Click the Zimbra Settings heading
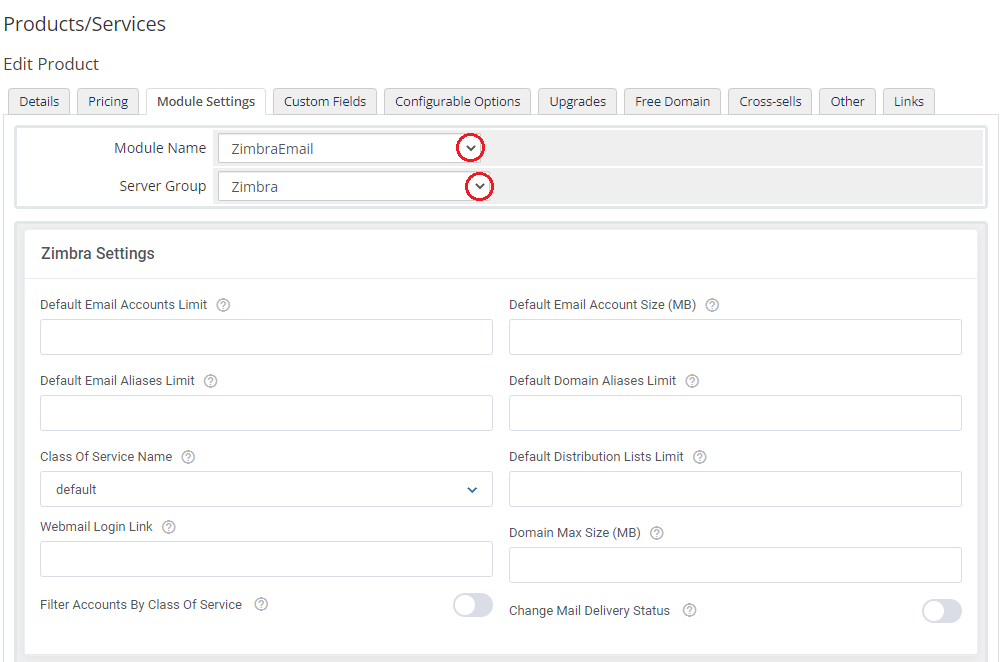1004x662 pixels. point(98,254)
